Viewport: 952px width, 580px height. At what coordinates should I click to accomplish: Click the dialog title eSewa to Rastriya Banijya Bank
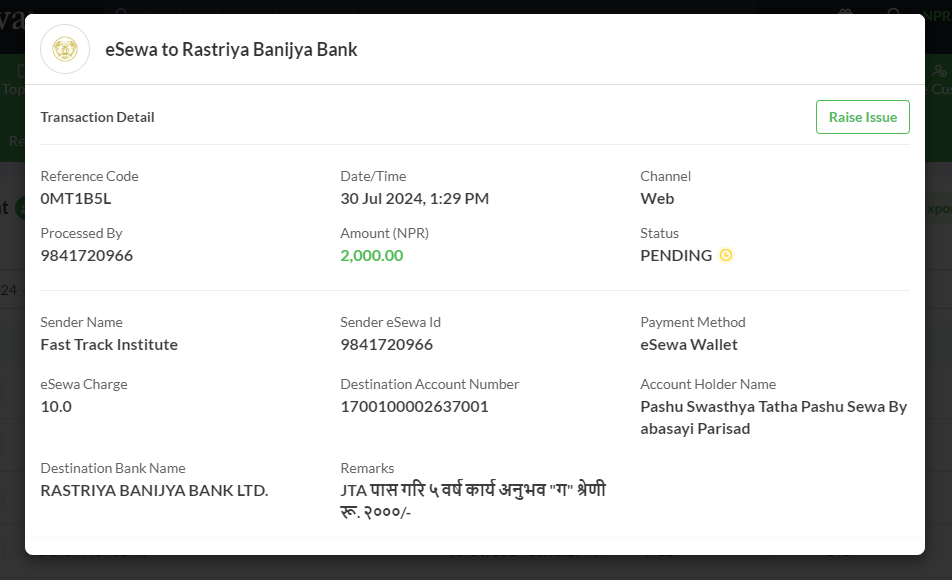point(231,49)
